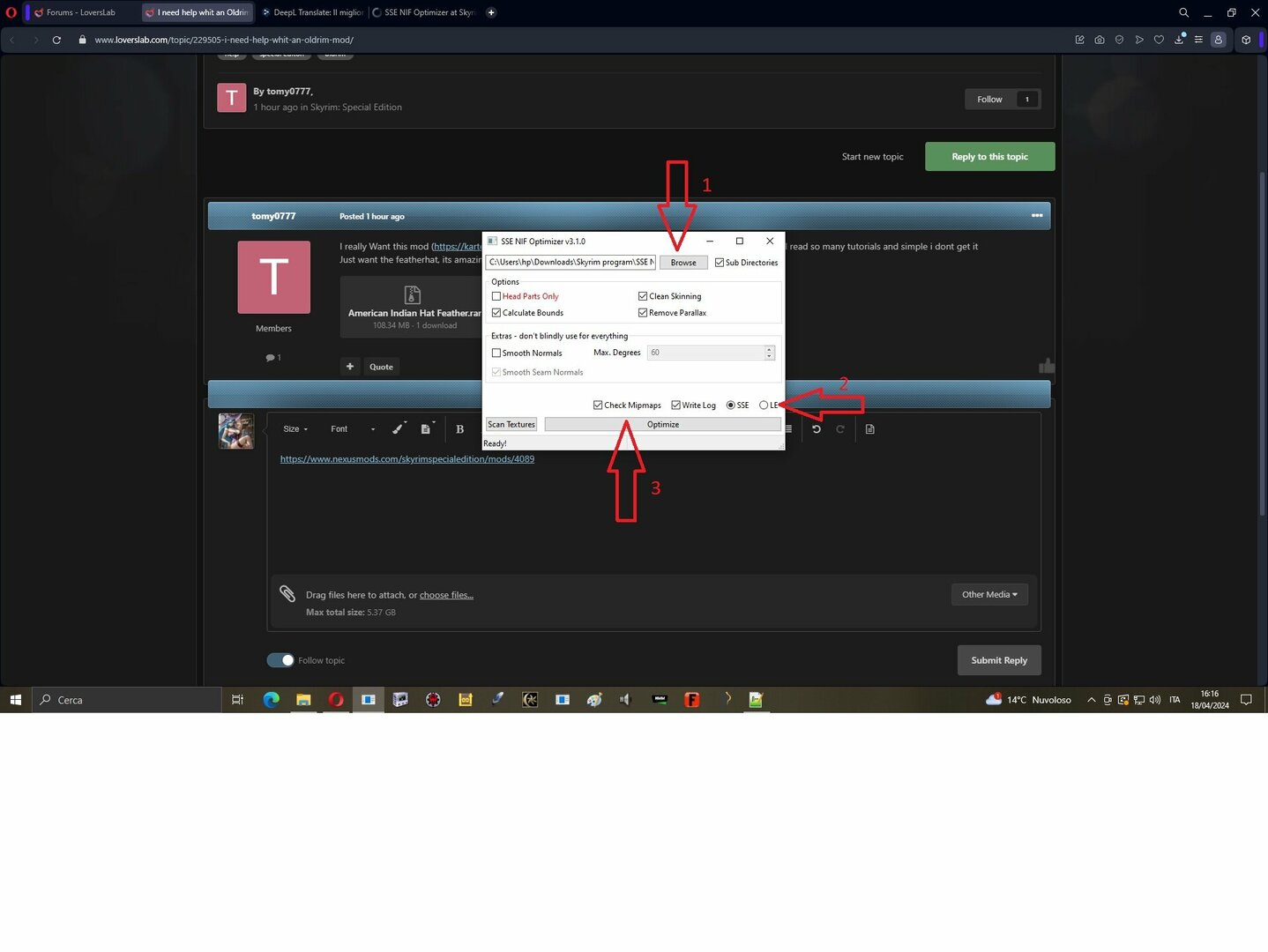Click the Optimize button

(662, 425)
